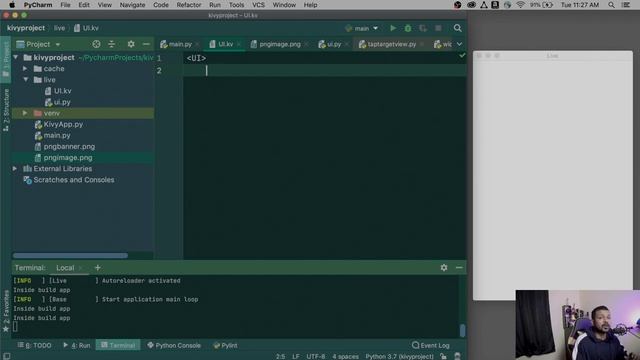Click the UTF-8 encoding status entry
The width and height of the screenshot is (640, 360).
tap(316, 356)
